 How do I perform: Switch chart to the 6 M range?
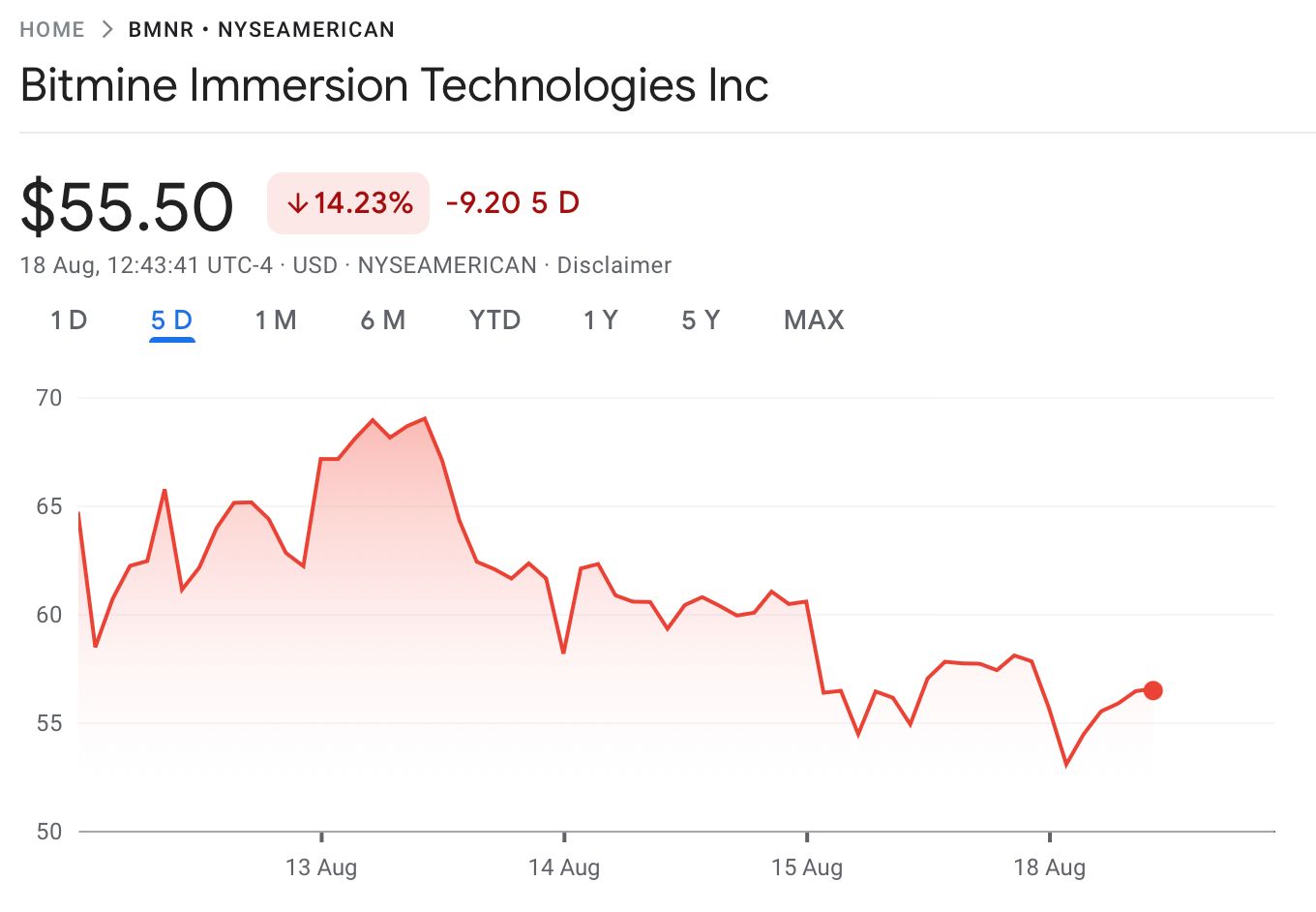click(382, 320)
